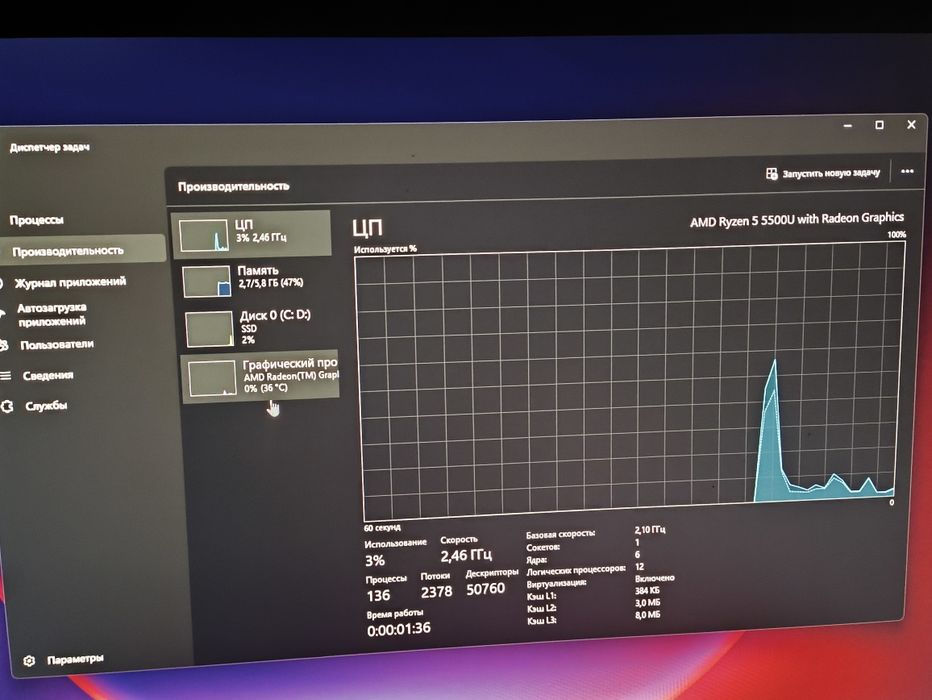Click the Логических процессоров label
Viewport: 932px width, 700px height.
[576, 570]
